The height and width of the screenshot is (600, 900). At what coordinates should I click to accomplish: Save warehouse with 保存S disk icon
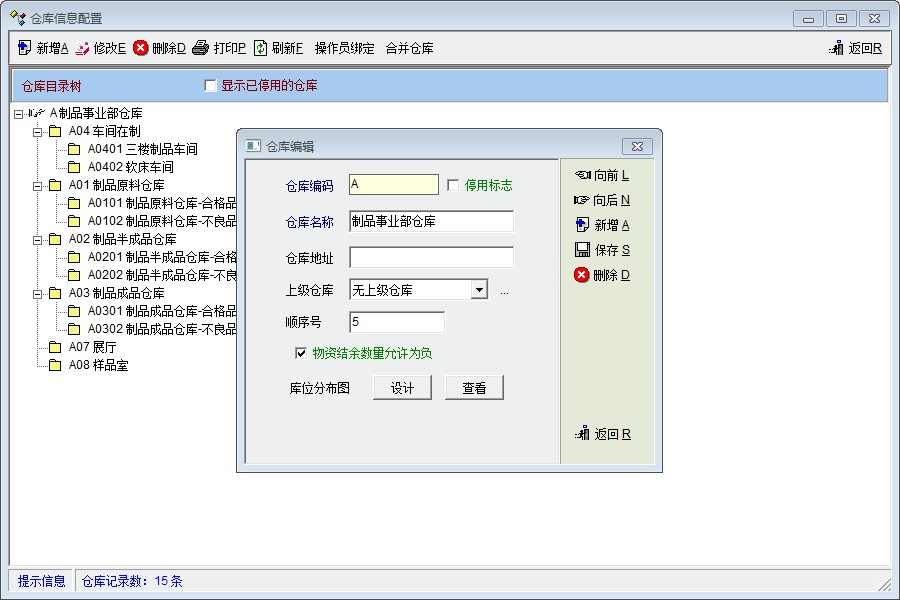[x=582, y=250]
